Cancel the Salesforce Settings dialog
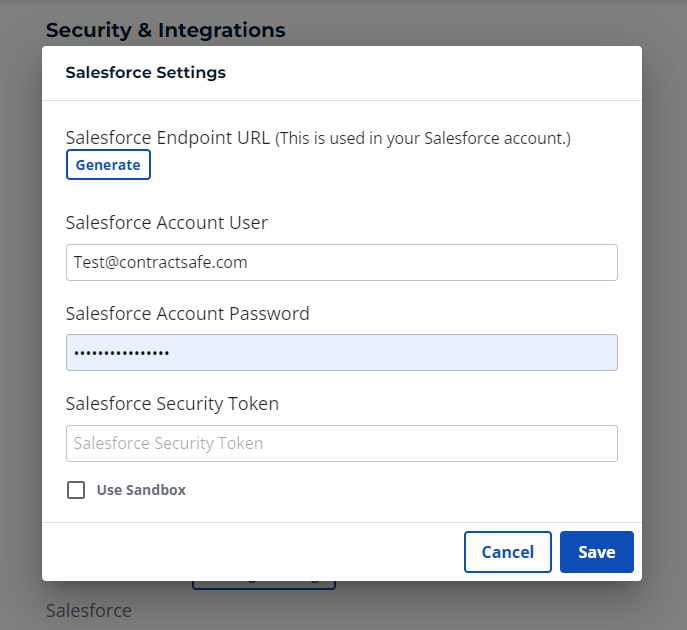This screenshot has height=630, width=687. [508, 552]
